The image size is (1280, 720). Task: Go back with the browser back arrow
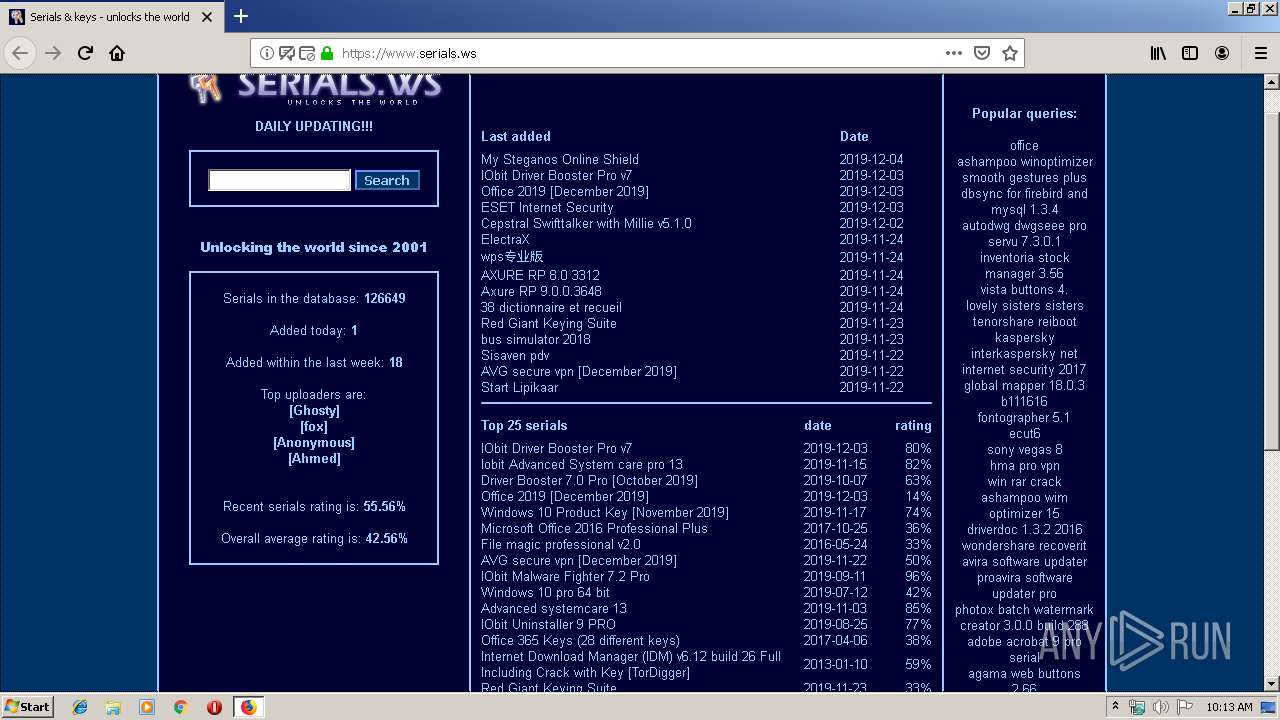20,53
